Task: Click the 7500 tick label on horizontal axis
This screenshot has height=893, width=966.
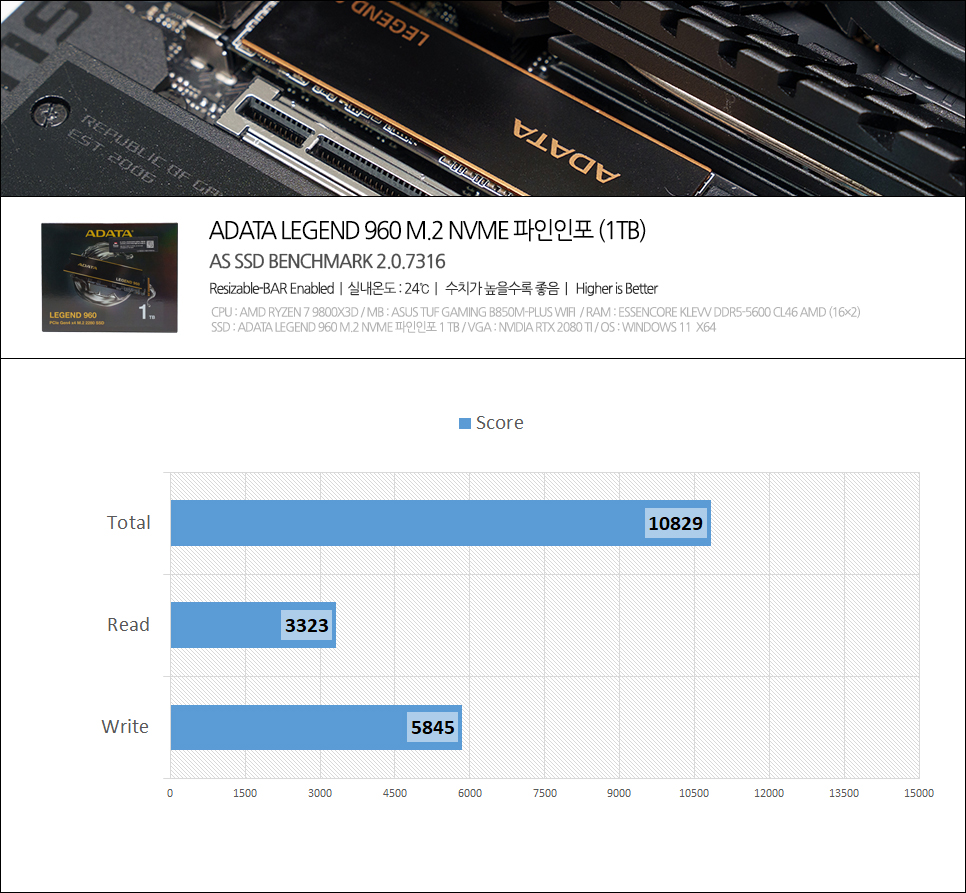Action: 544,793
